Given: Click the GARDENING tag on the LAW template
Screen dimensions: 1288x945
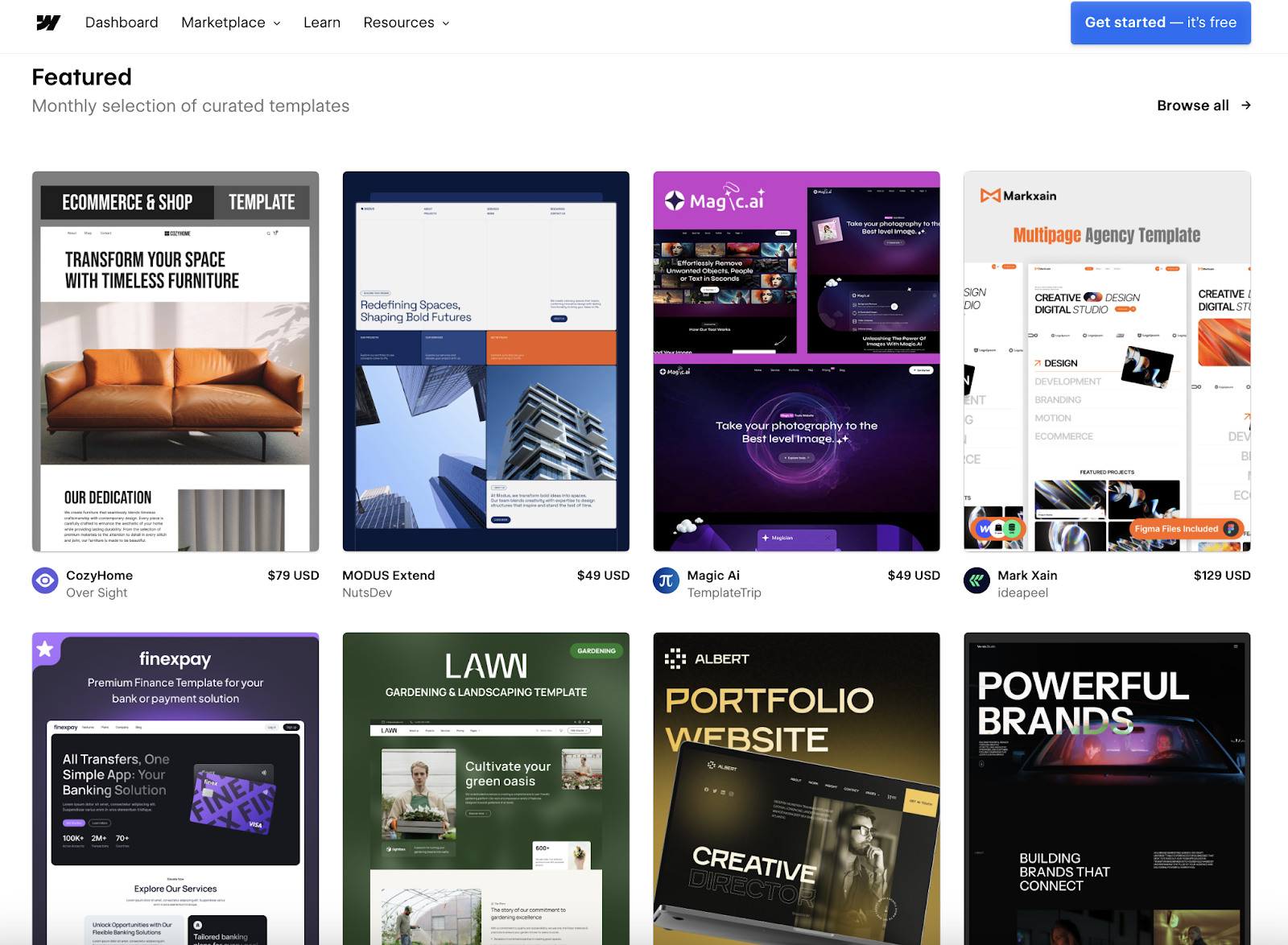Looking at the screenshot, I should point(597,650).
